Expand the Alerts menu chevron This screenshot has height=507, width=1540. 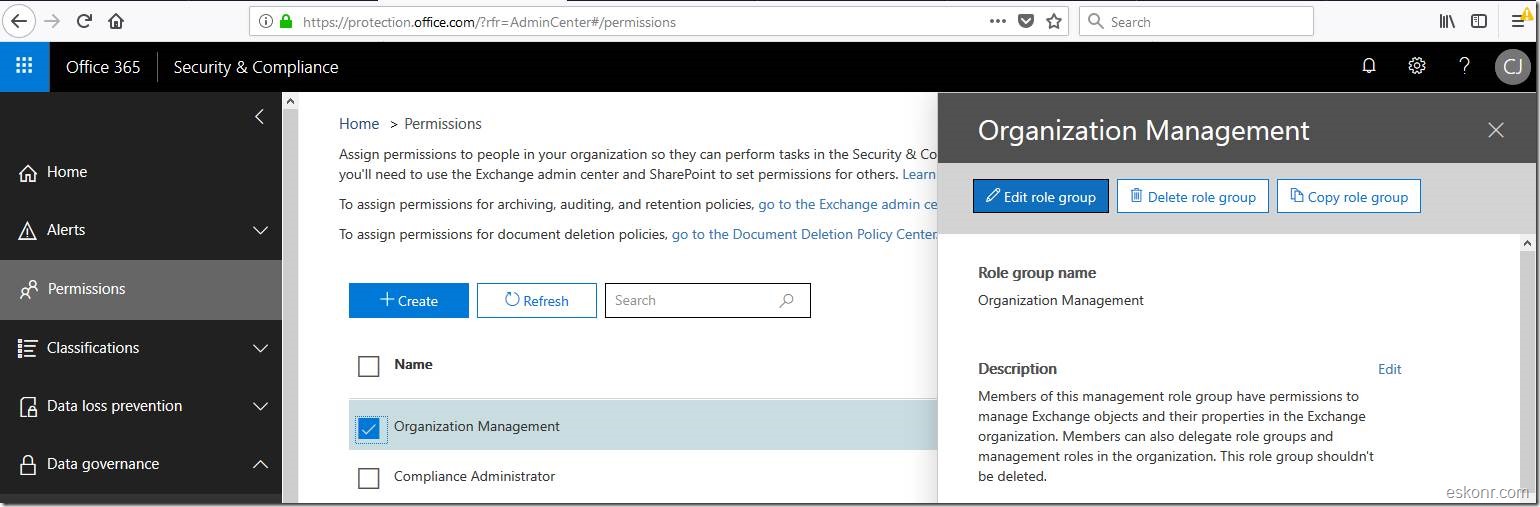point(260,230)
